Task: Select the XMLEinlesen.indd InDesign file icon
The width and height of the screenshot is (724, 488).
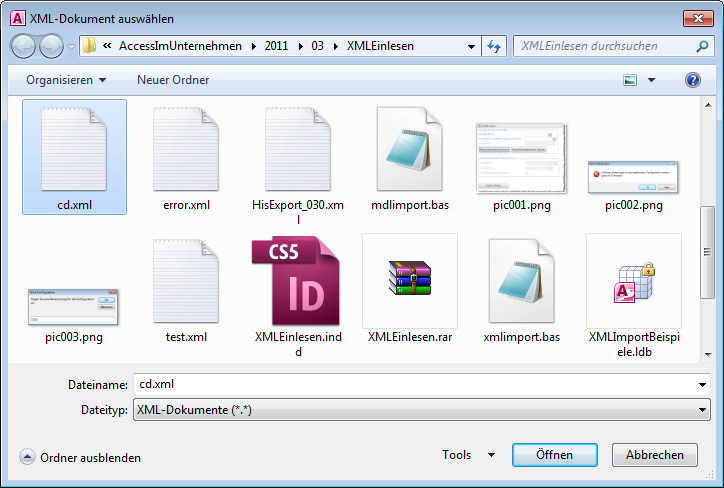Action: pyautogui.click(x=297, y=281)
